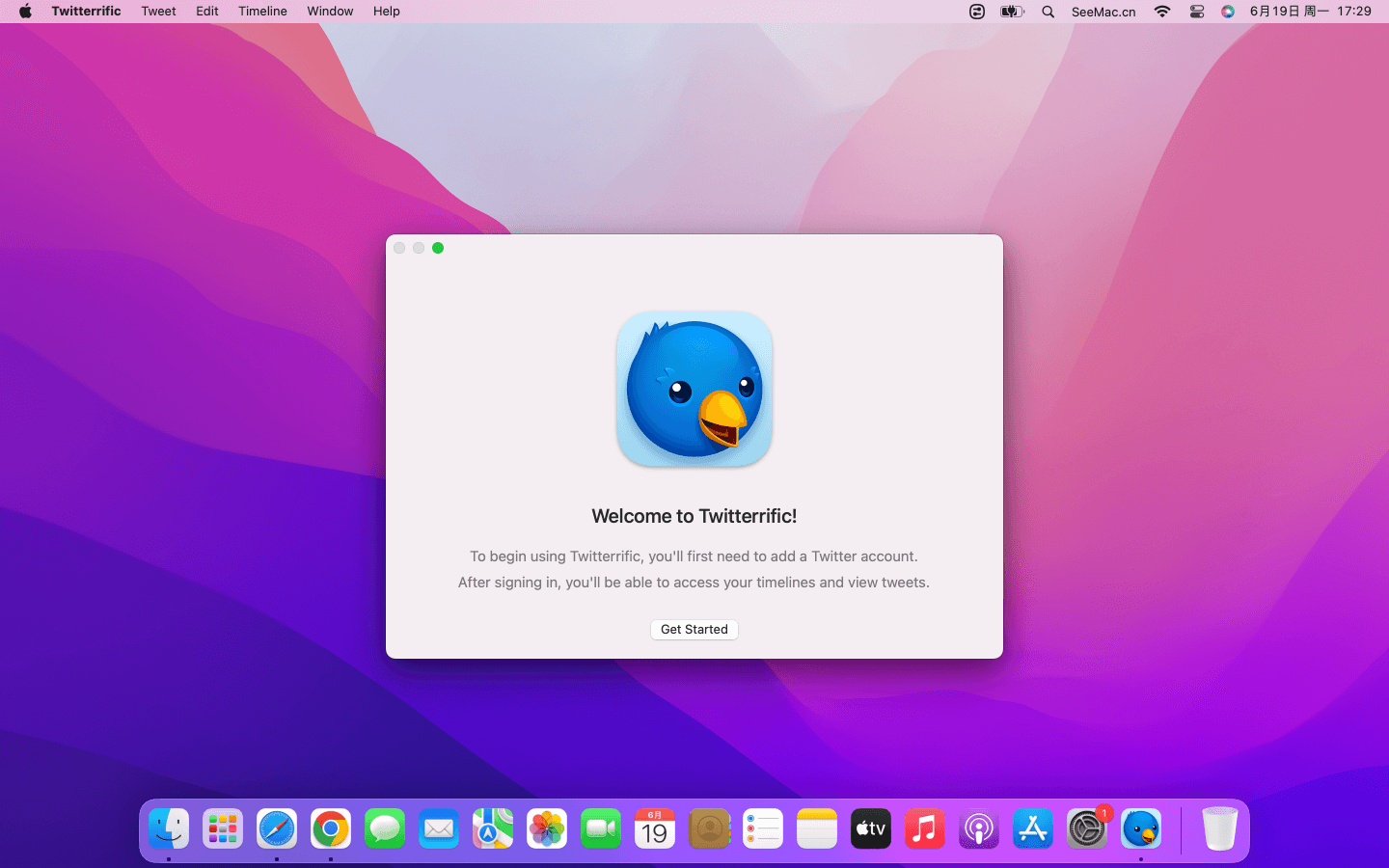Click the "To begin using Twitterrific" text line

click(x=694, y=556)
